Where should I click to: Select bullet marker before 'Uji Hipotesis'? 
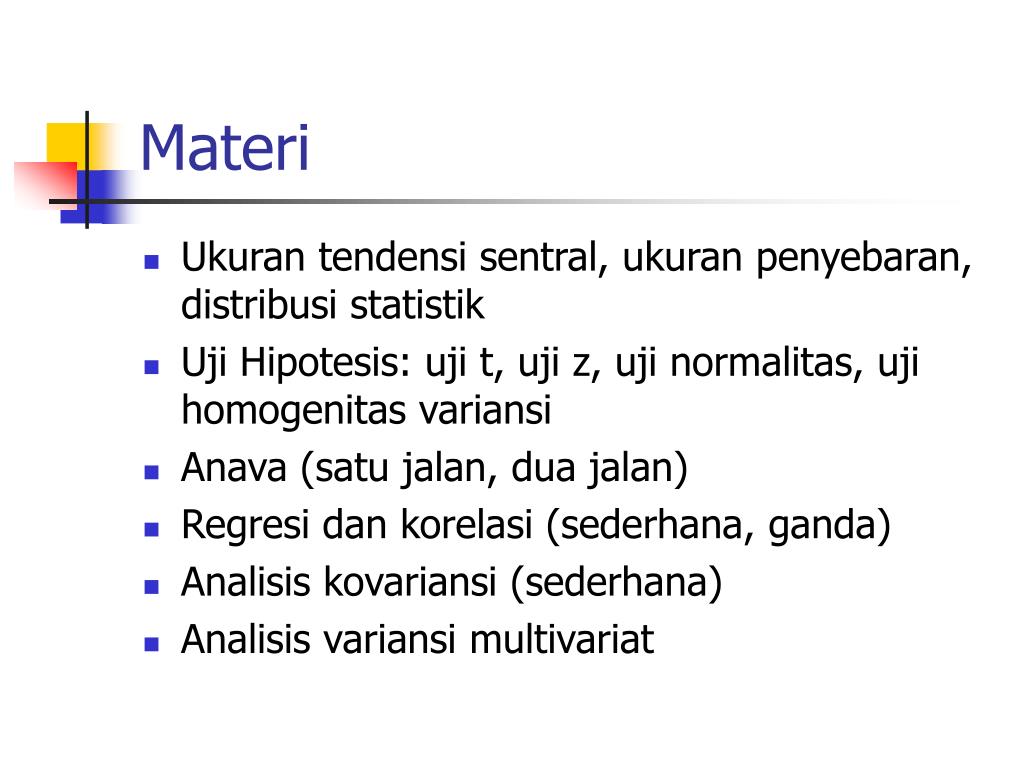(152, 366)
